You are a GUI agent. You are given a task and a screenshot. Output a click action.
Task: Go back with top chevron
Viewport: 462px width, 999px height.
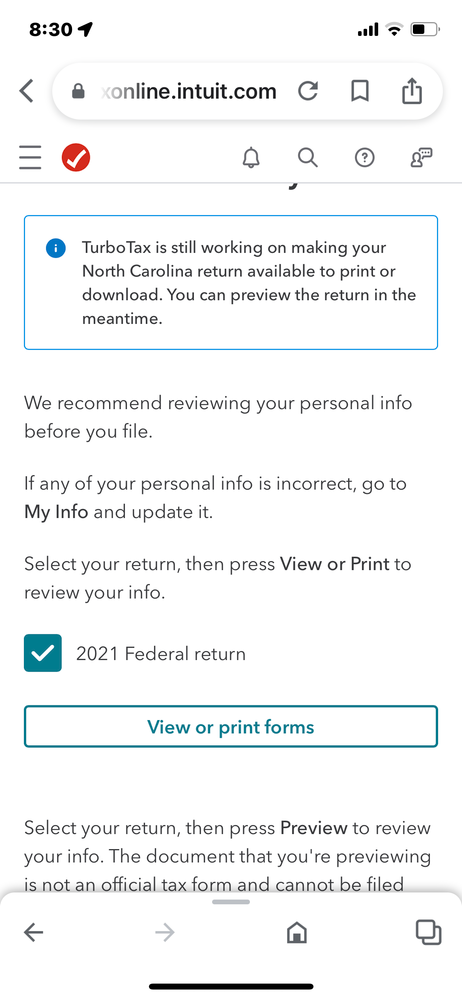(26, 91)
